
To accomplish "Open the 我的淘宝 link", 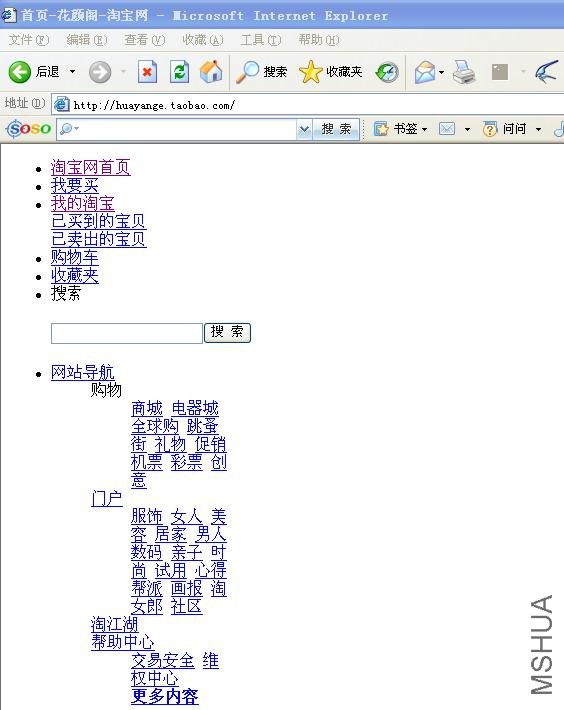I will [82, 203].
